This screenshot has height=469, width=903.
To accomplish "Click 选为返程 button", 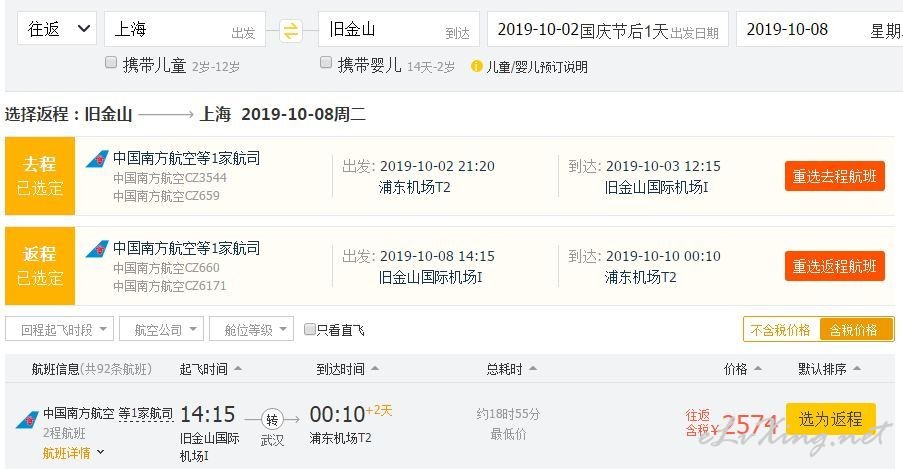I will point(830,419).
